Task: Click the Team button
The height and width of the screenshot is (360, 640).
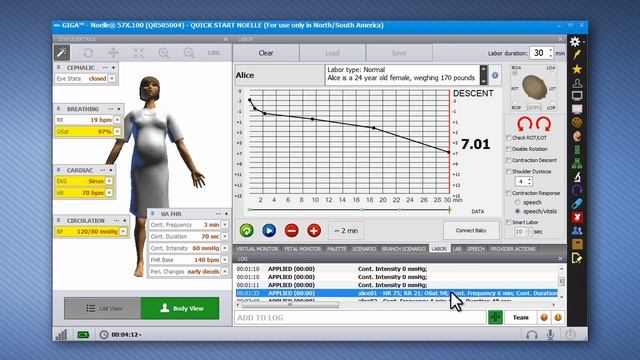Action: [520, 317]
